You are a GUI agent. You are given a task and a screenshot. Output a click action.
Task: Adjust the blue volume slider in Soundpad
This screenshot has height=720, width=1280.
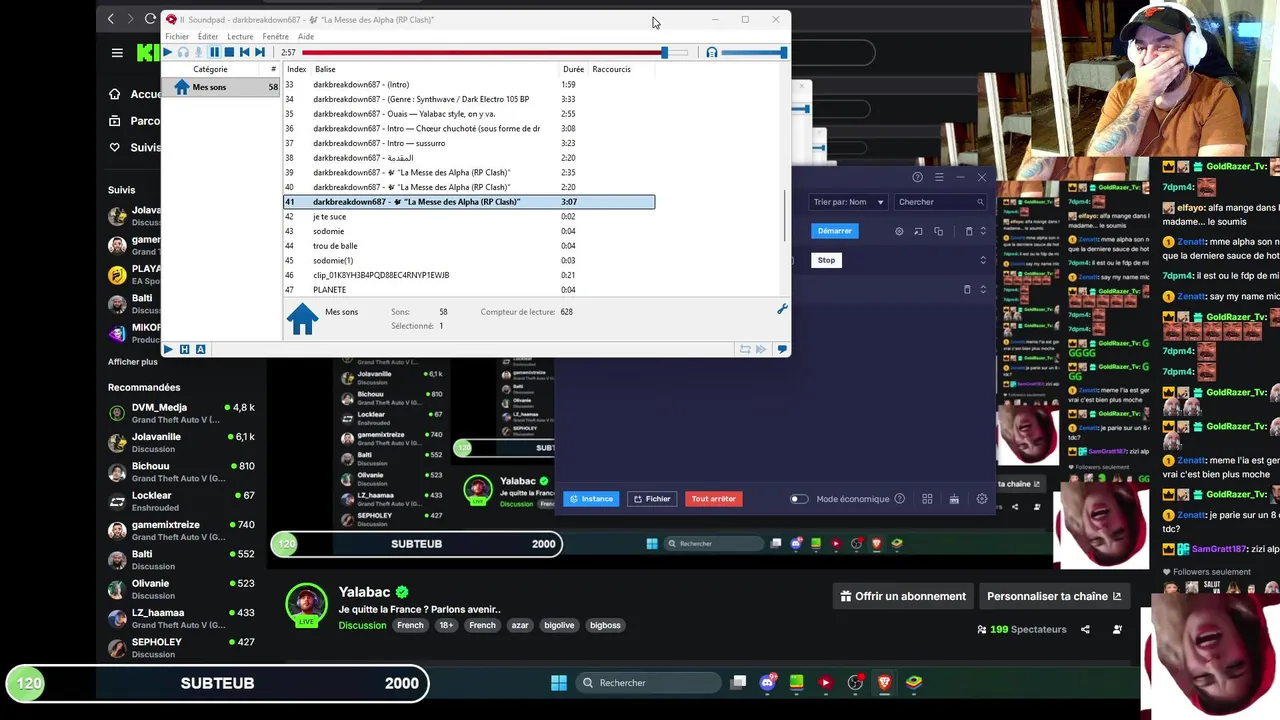pos(753,52)
